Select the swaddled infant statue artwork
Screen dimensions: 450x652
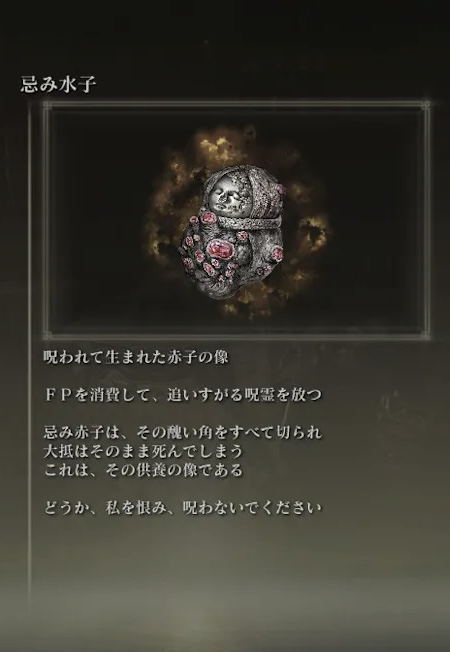click(233, 232)
